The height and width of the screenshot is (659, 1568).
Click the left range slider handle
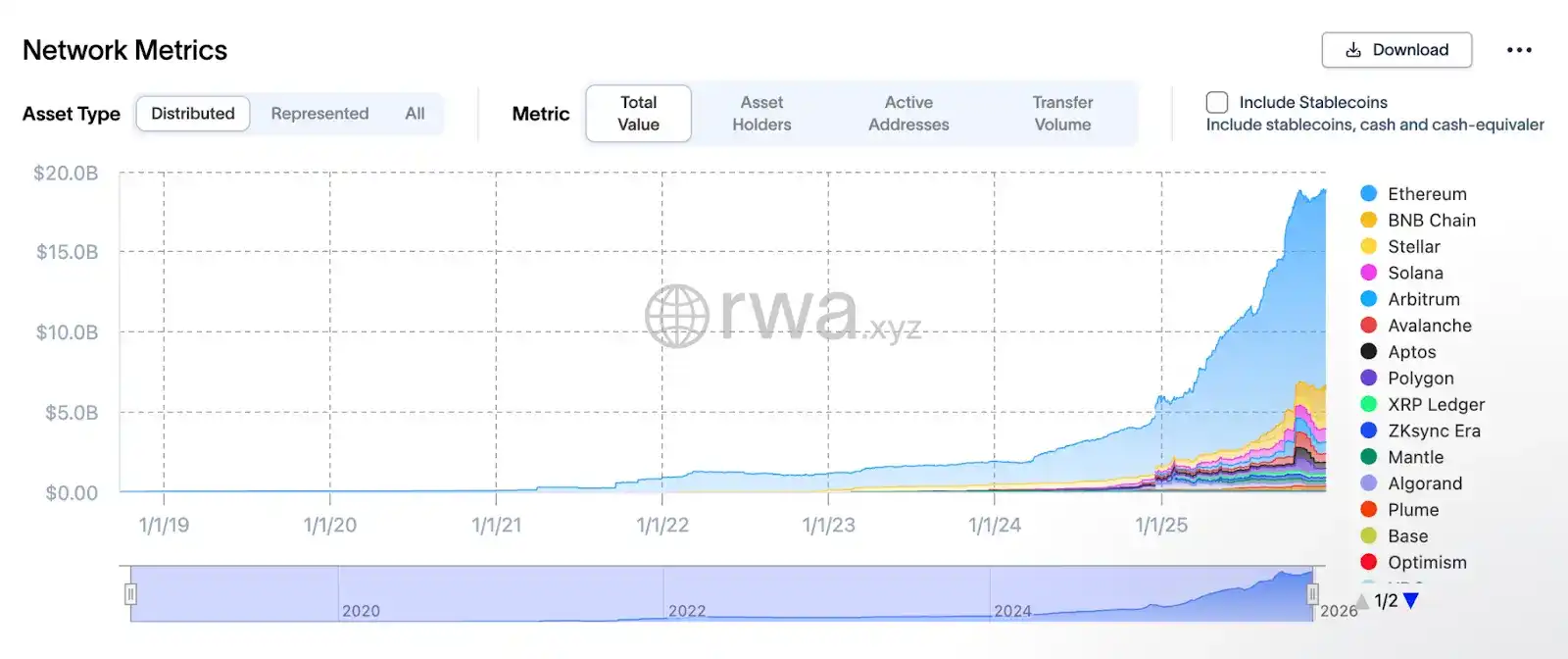[130, 593]
